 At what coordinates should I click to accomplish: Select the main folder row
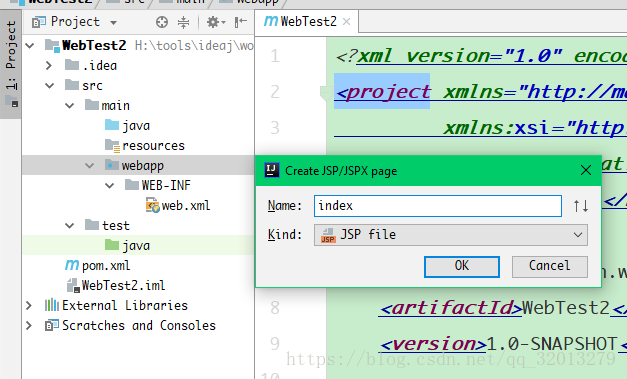(138, 106)
